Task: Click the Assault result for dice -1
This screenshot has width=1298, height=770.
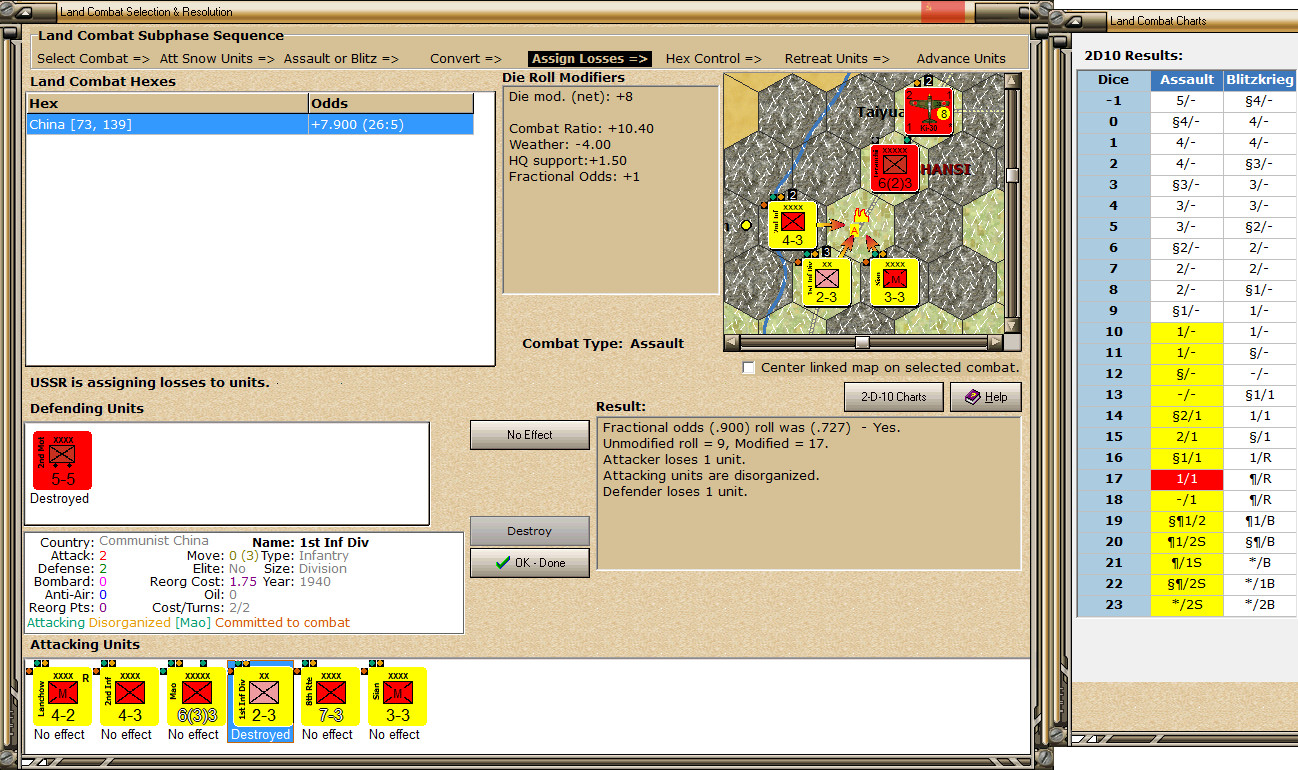Action: 1187,101
